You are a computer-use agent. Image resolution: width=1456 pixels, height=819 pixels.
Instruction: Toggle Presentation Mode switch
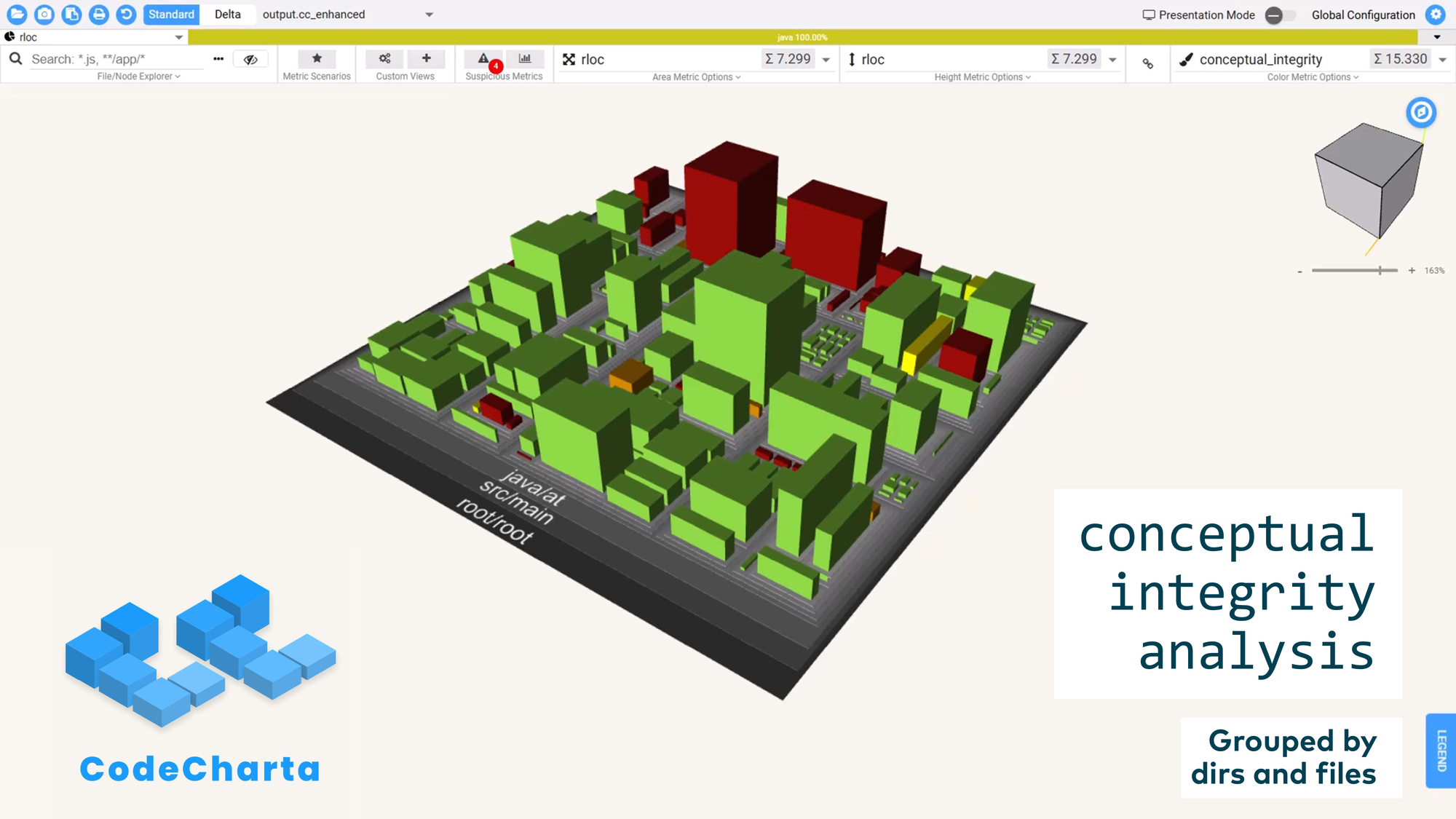[x=1278, y=15]
